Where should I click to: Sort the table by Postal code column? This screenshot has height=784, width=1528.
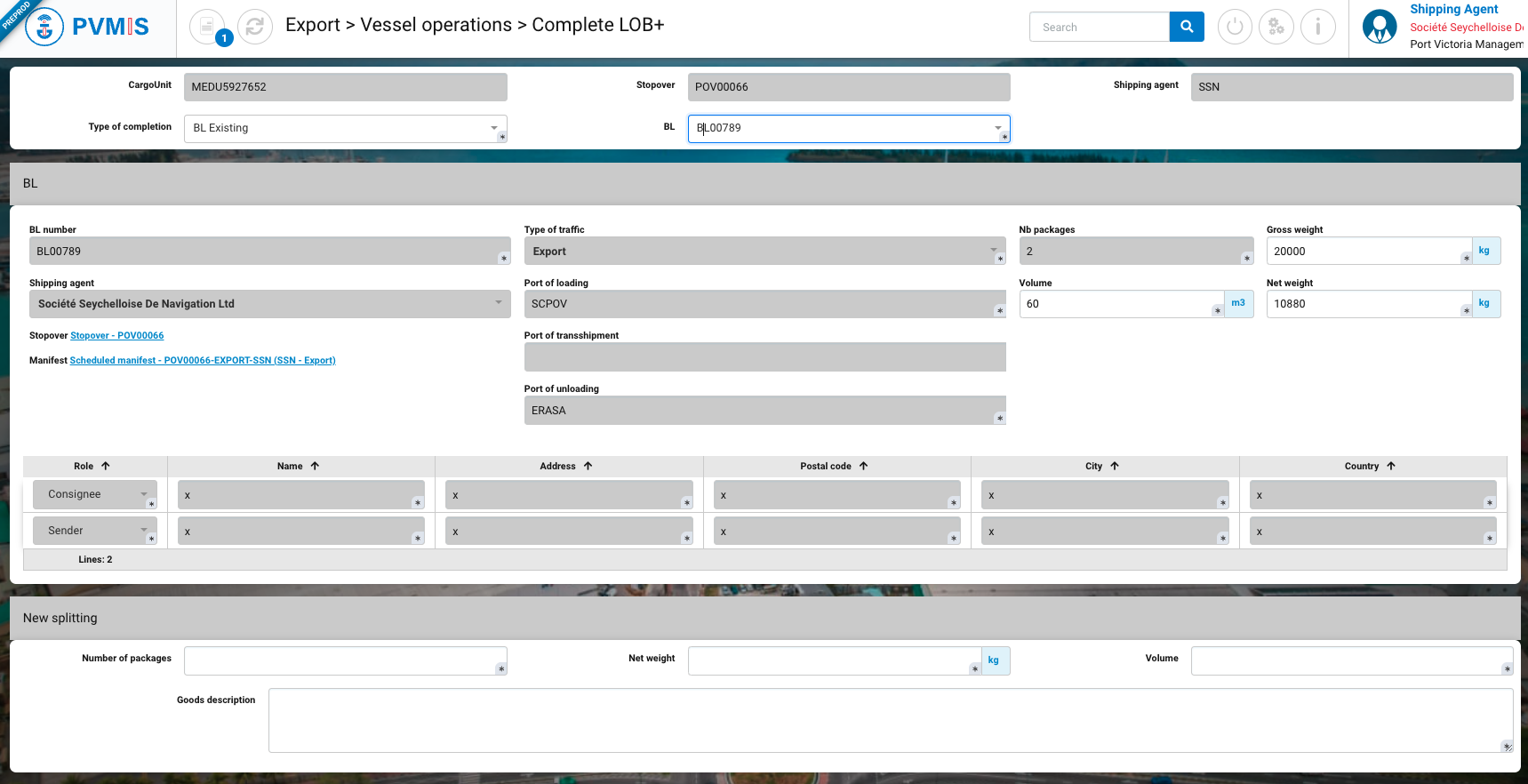point(834,466)
